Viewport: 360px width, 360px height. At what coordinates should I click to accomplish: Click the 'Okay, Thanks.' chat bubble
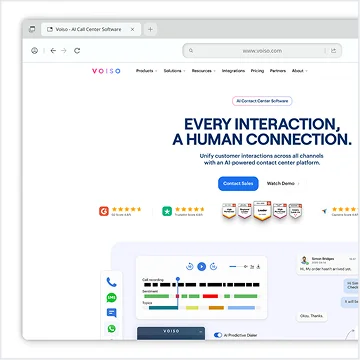[x=312, y=316]
